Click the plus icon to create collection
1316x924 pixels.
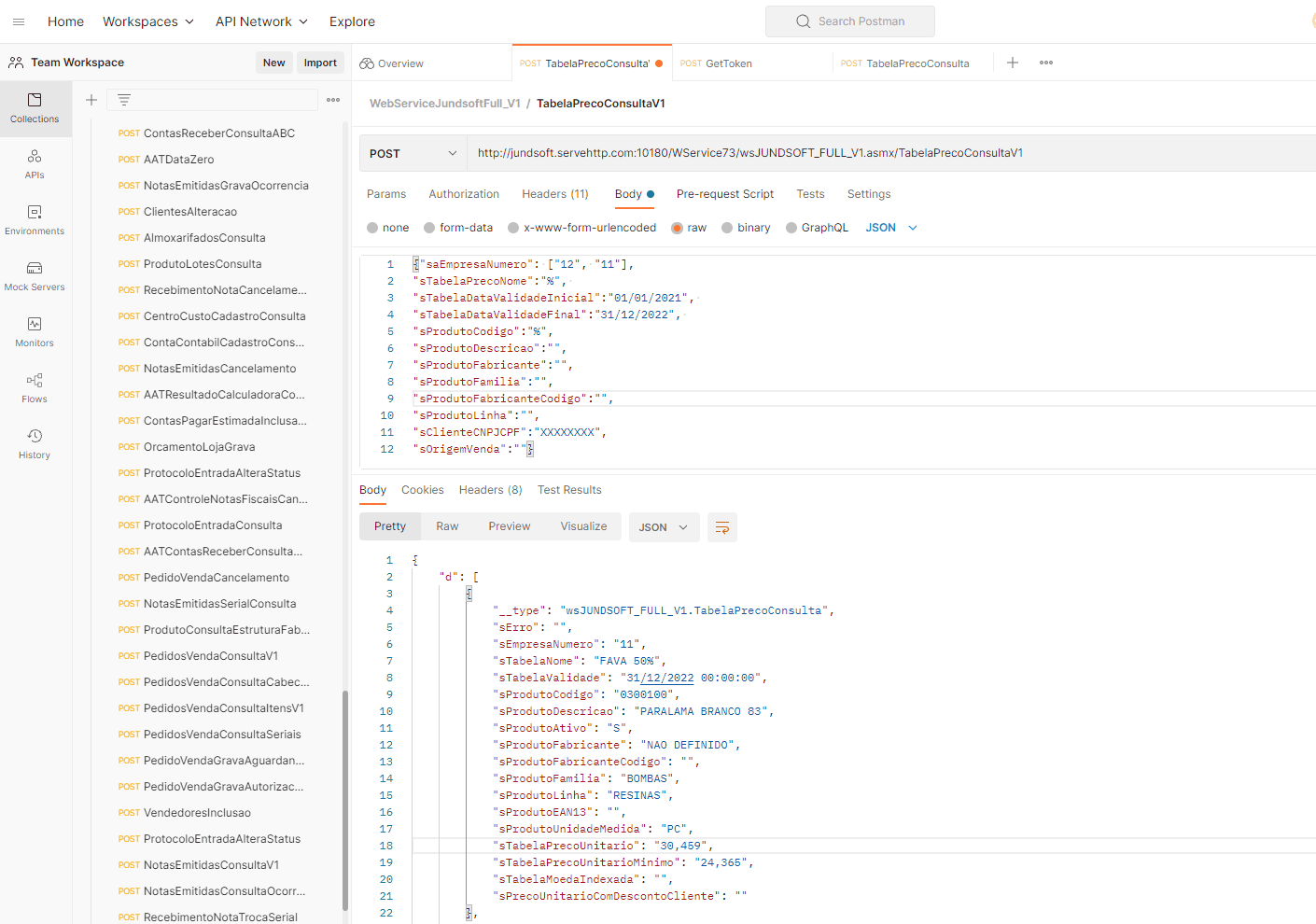point(91,100)
